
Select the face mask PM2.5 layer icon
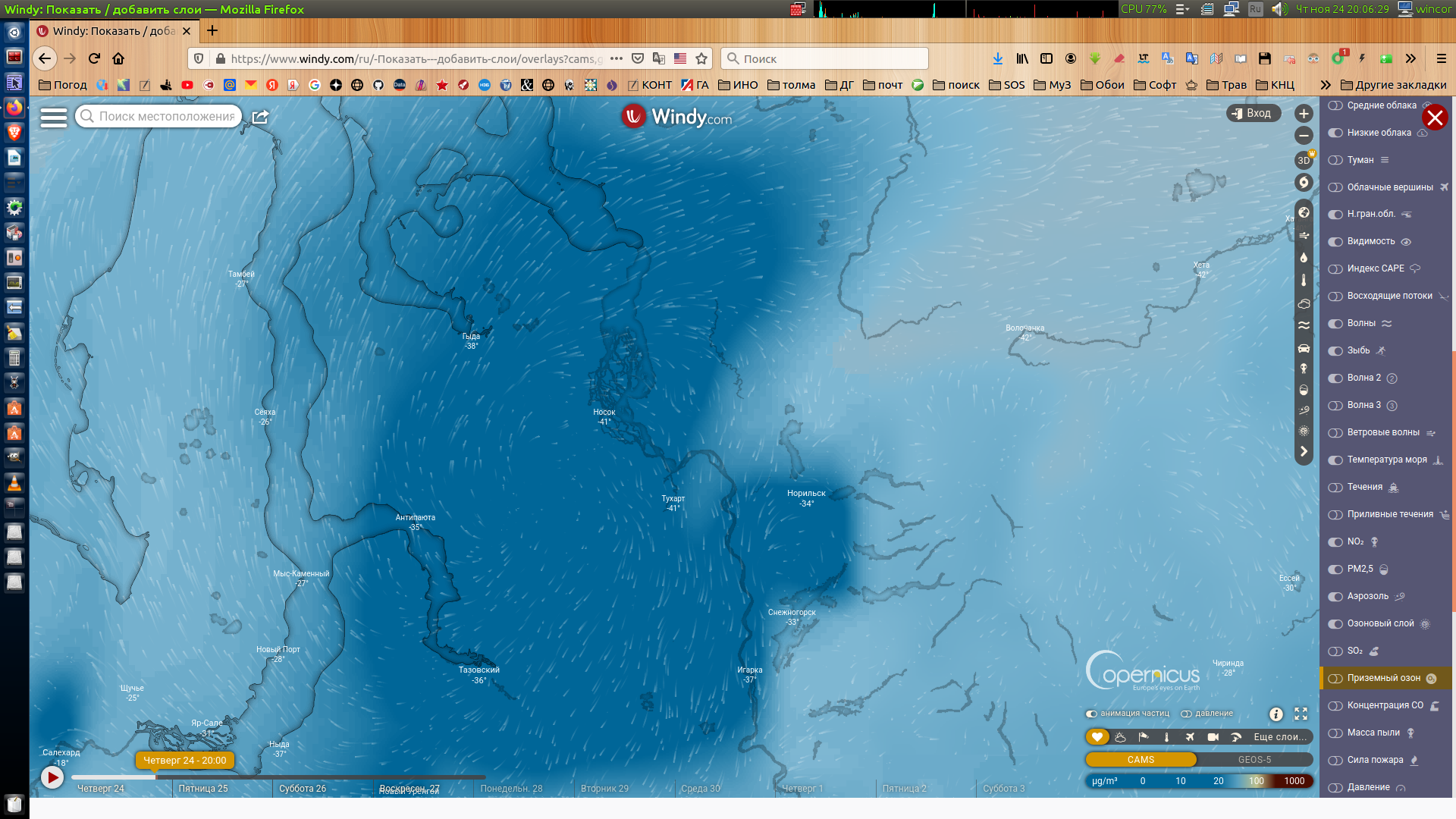[x=1304, y=390]
